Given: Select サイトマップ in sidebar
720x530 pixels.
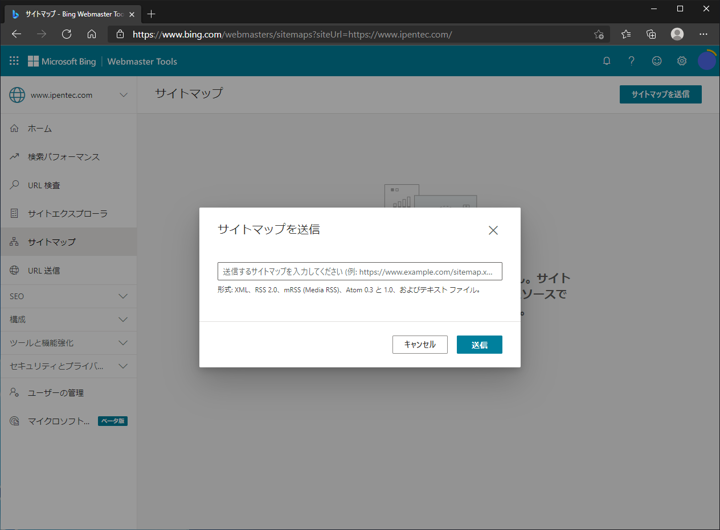Looking at the screenshot, I should tap(68, 242).
